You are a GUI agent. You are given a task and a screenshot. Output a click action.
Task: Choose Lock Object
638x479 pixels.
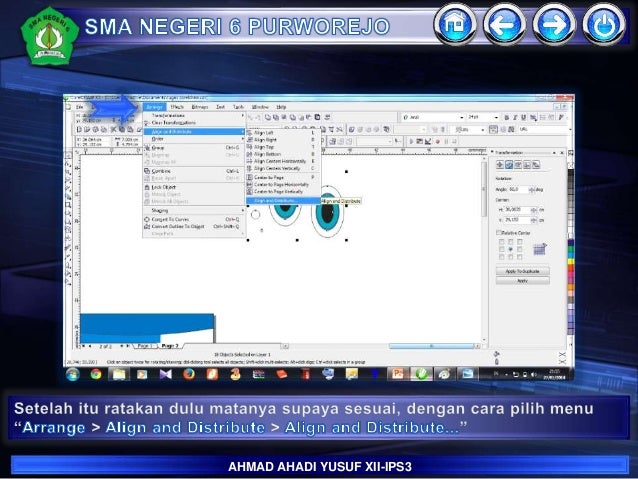pos(194,187)
